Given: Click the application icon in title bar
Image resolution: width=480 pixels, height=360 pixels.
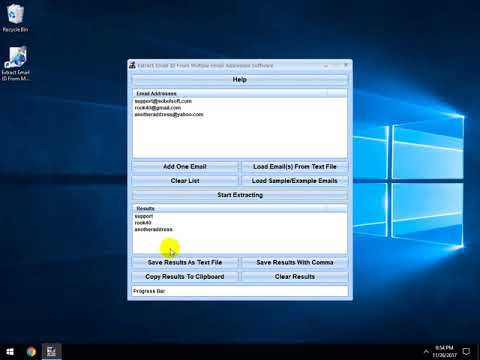Looking at the screenshot, I should pyautogui.click(x=132, y=65).
